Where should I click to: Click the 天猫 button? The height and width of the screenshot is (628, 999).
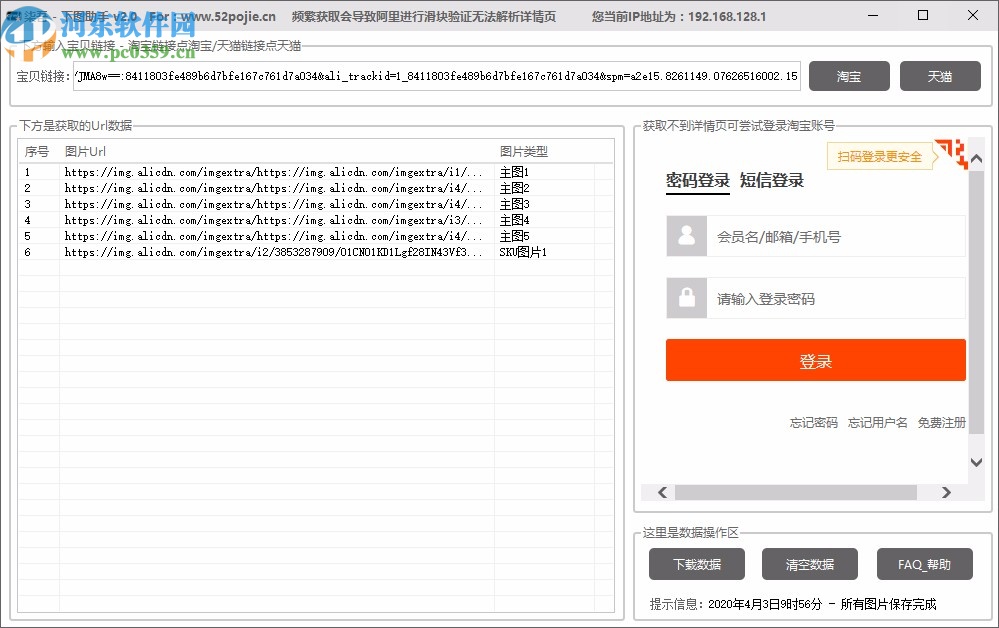pos(940,76)
